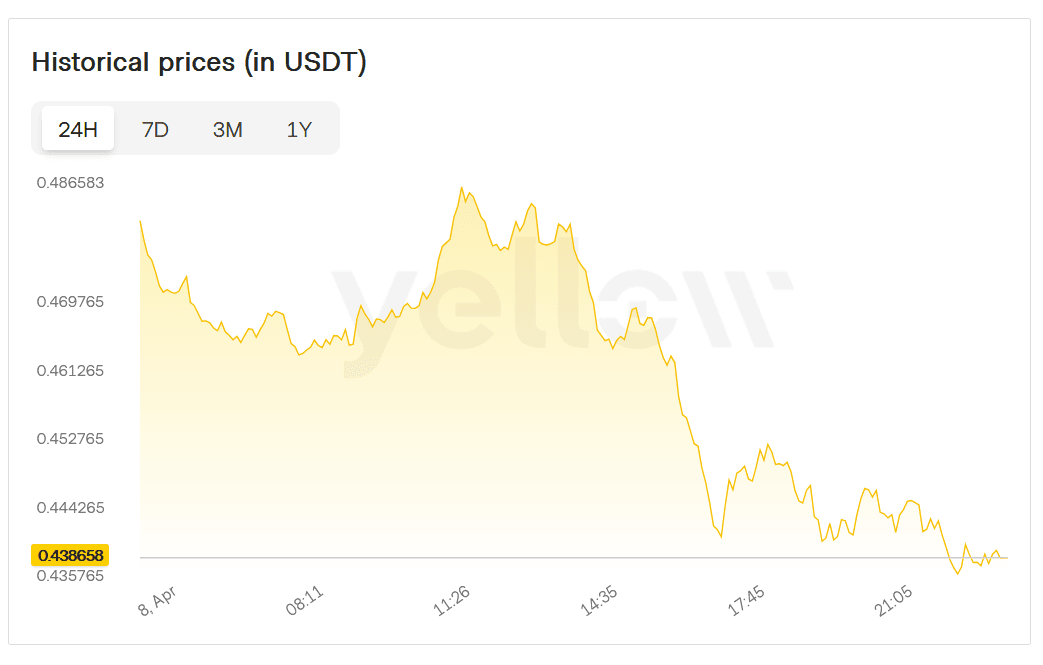Click the yellow 0.438658 current price badge
This screenshot has width=1043, height=665.
point(71,555)
